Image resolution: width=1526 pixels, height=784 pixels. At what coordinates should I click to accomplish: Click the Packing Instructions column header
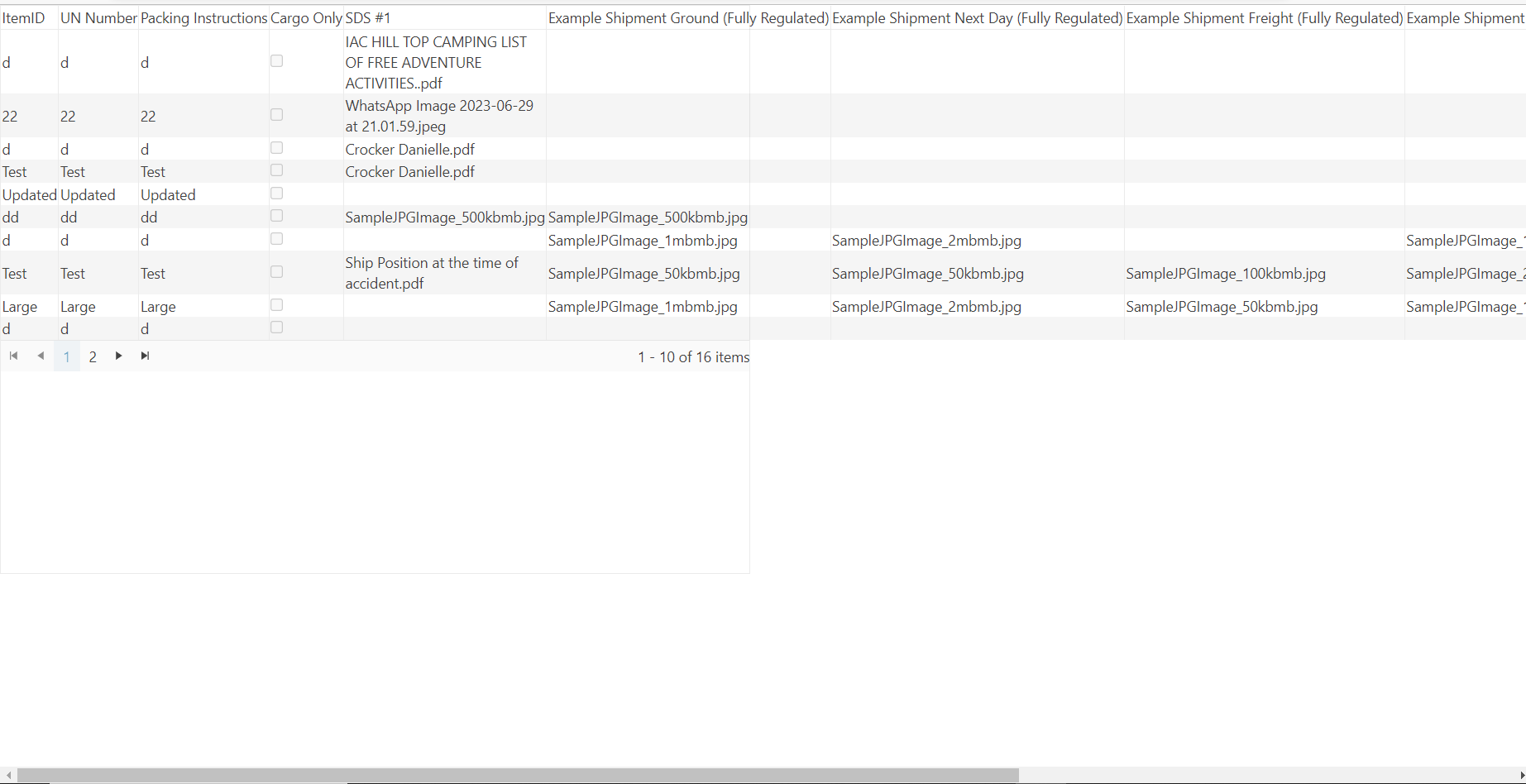(x=203, y=17)
